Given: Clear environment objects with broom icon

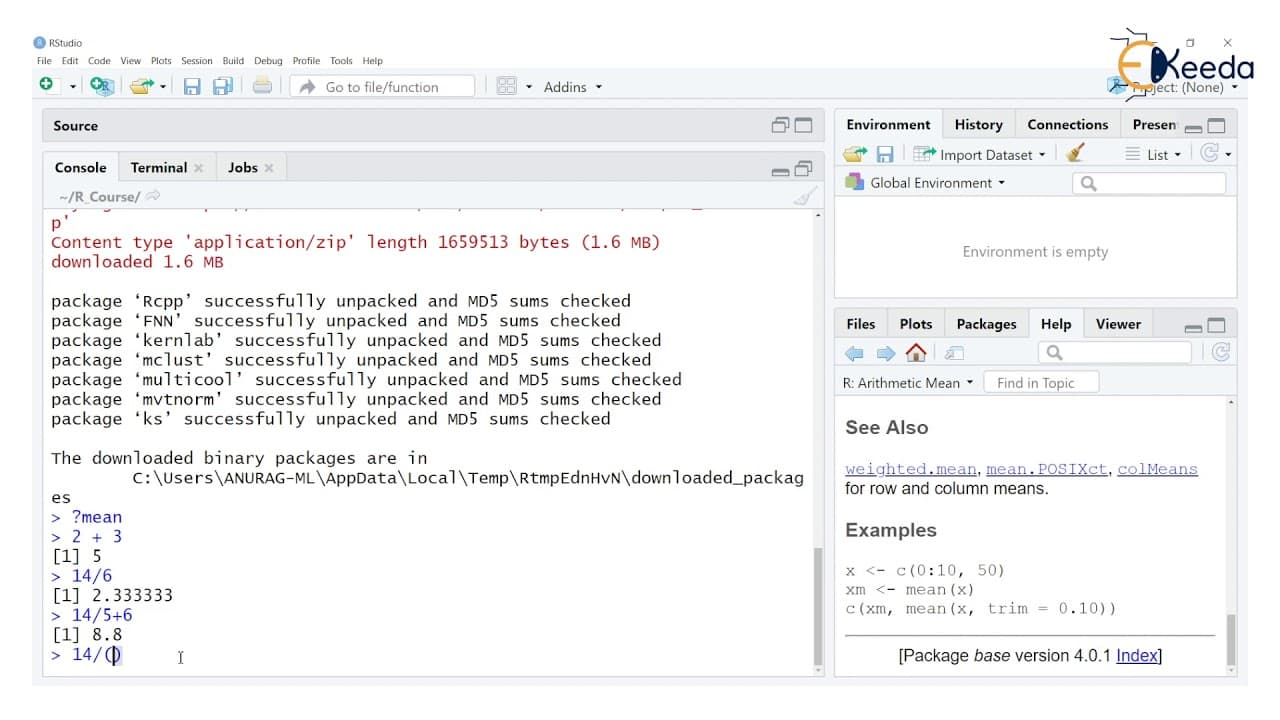Looking at the screenshot, I should [1075, 153].
